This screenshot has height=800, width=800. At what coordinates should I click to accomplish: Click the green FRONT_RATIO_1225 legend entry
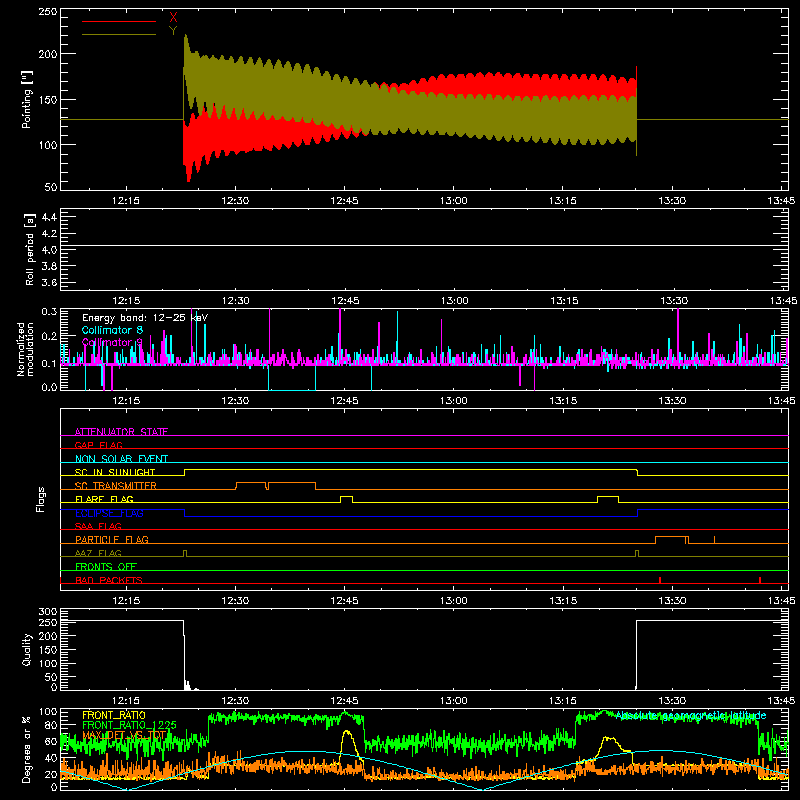point(129,725)
